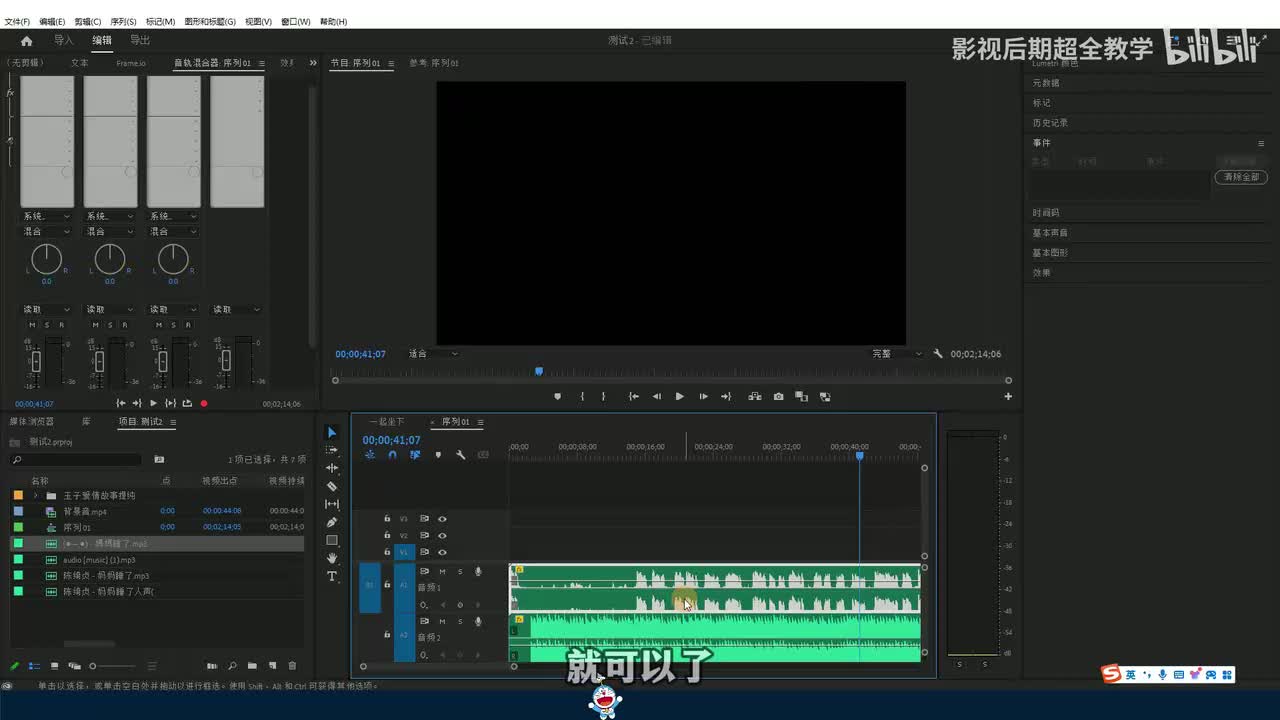This screenshot has height=720, width=1280.
Task: Solo audio track A2 in timeline
Action: (x=460, y=622)
